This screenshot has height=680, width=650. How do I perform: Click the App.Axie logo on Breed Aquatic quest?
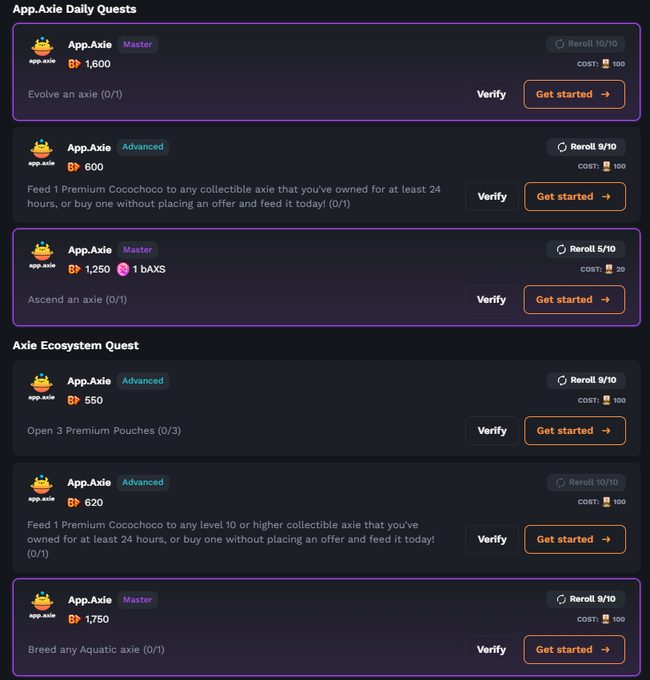(x=42, y=605)
